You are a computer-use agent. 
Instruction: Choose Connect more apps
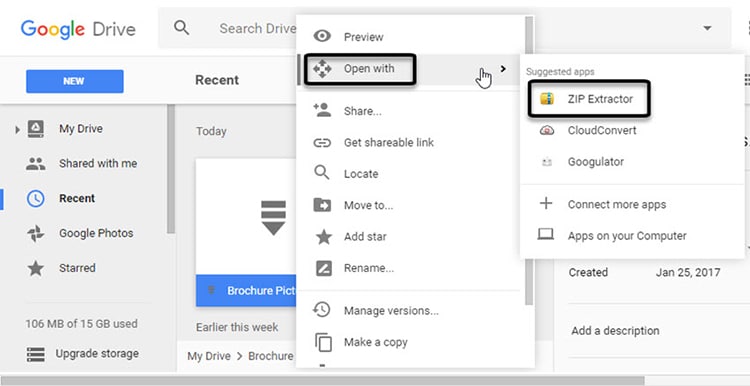(x=617, y=205)
